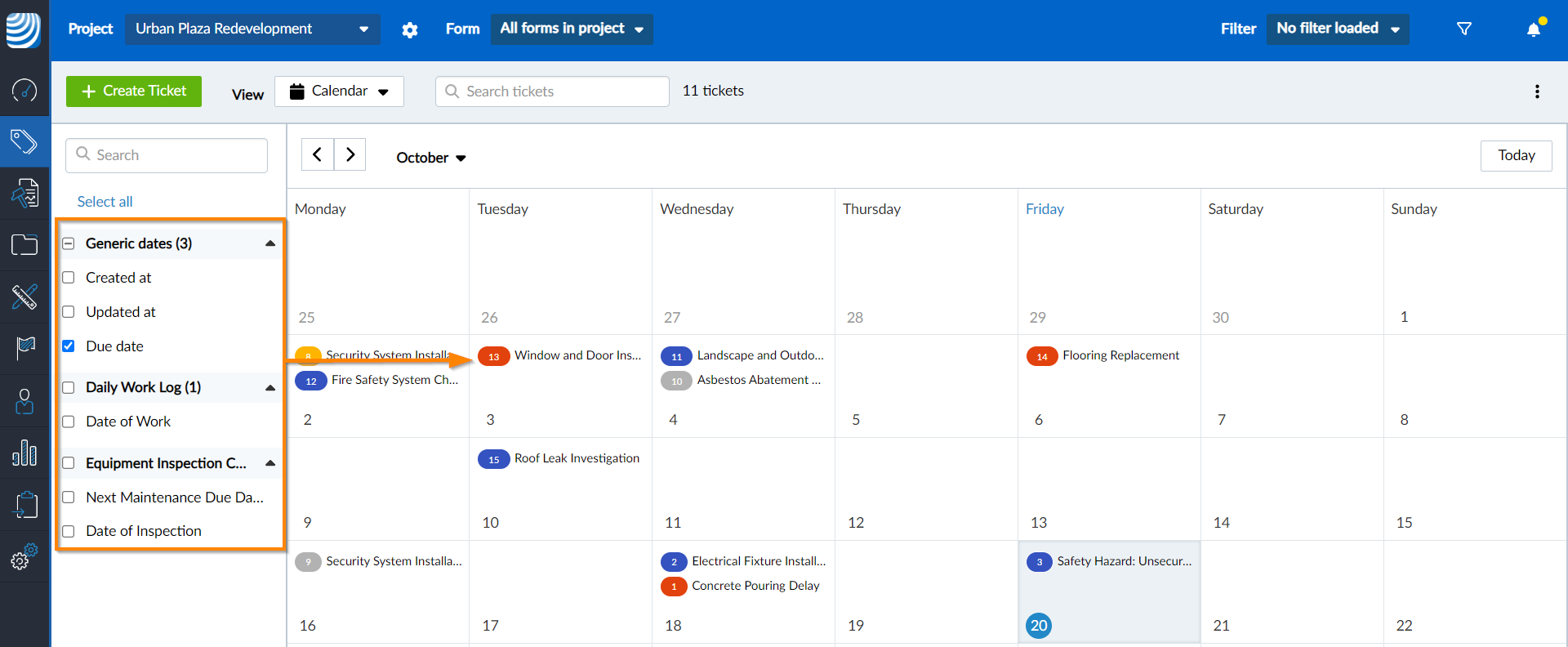Open the Calendar view dropdown

tap(339, 91)
